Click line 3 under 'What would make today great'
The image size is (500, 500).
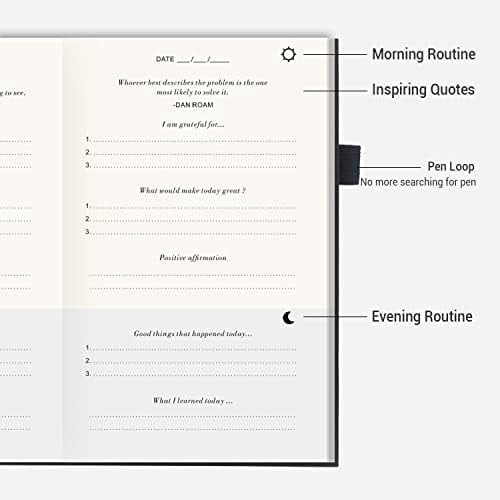pos(191,232)
